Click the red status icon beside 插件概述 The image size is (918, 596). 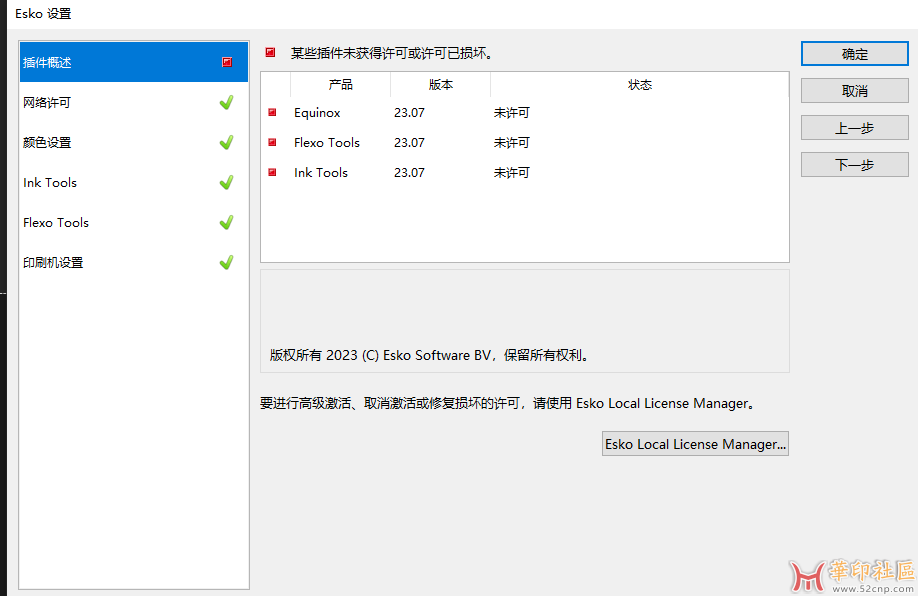[227, 62]
